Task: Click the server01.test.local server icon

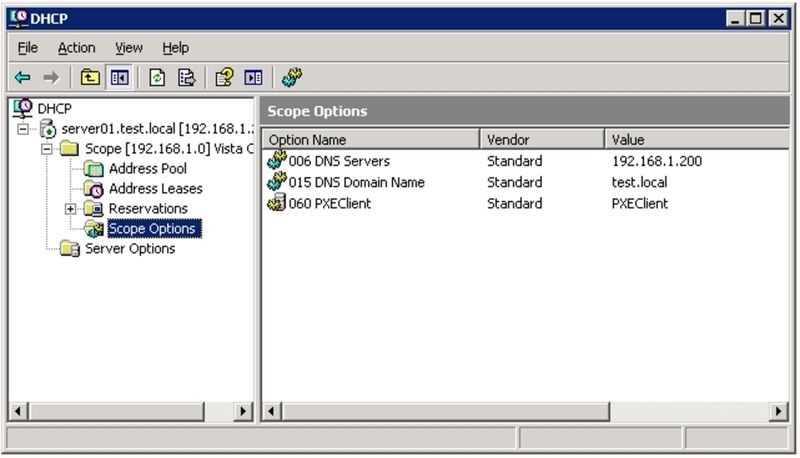Action: click(x=48, y=129)
